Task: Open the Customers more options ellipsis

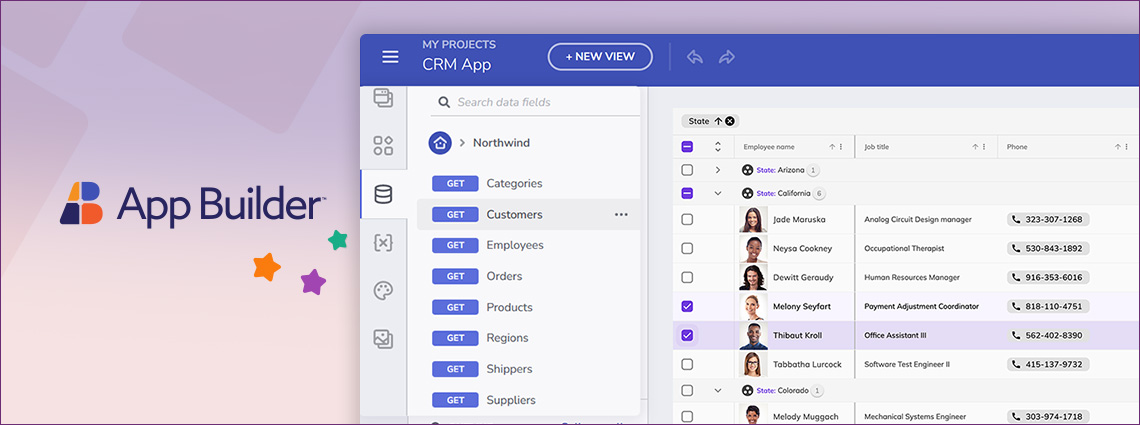Action: 621,214
